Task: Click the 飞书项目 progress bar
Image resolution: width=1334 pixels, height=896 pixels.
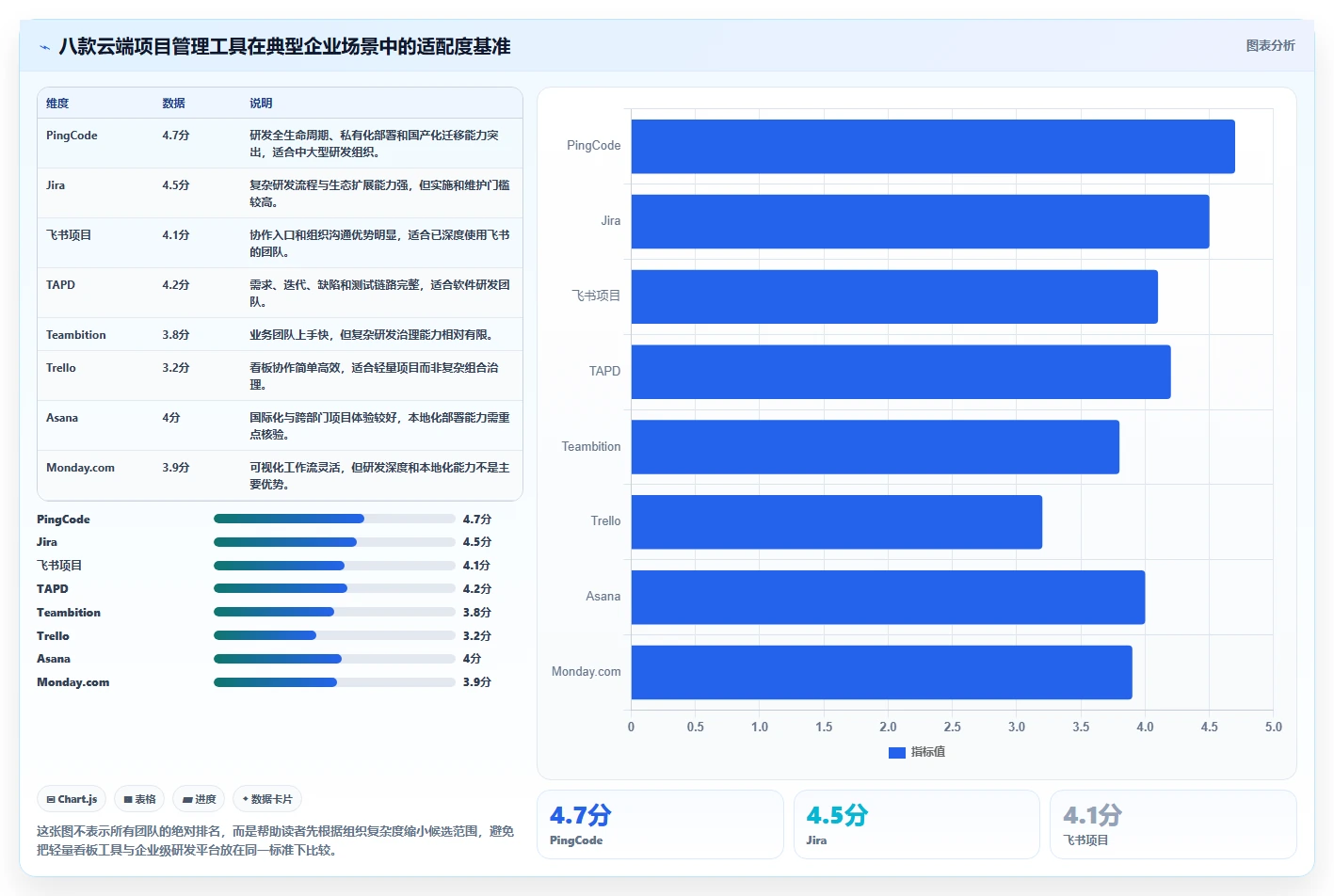Action: pos(334,566)
